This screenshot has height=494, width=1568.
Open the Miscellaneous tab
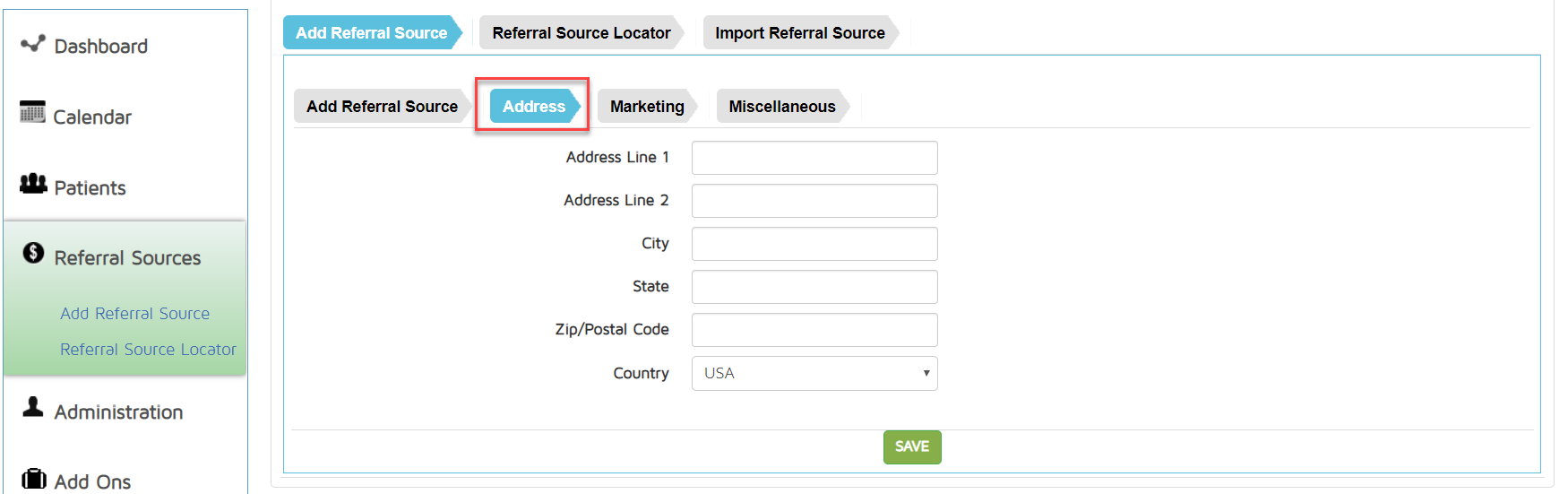click(x=781, y=107)
